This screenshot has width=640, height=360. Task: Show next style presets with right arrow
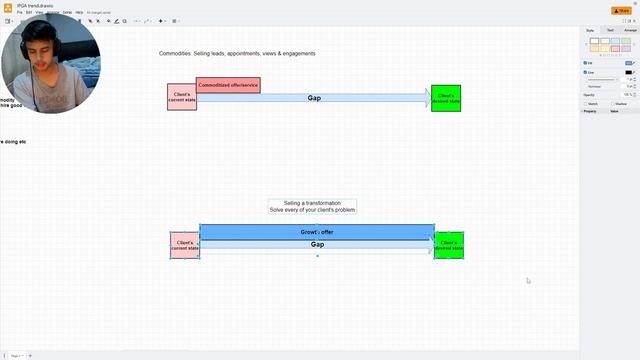[634, 44]
